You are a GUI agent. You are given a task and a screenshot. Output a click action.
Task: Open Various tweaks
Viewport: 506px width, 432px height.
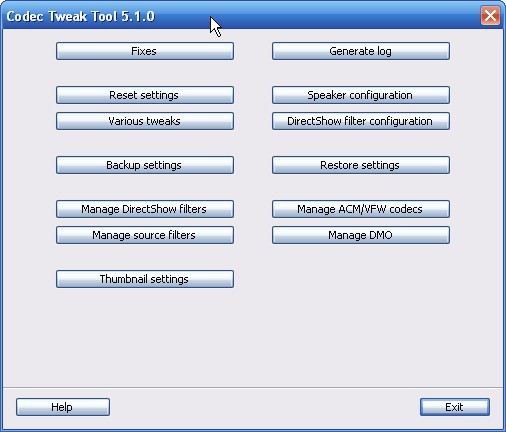tap(145, 121)
